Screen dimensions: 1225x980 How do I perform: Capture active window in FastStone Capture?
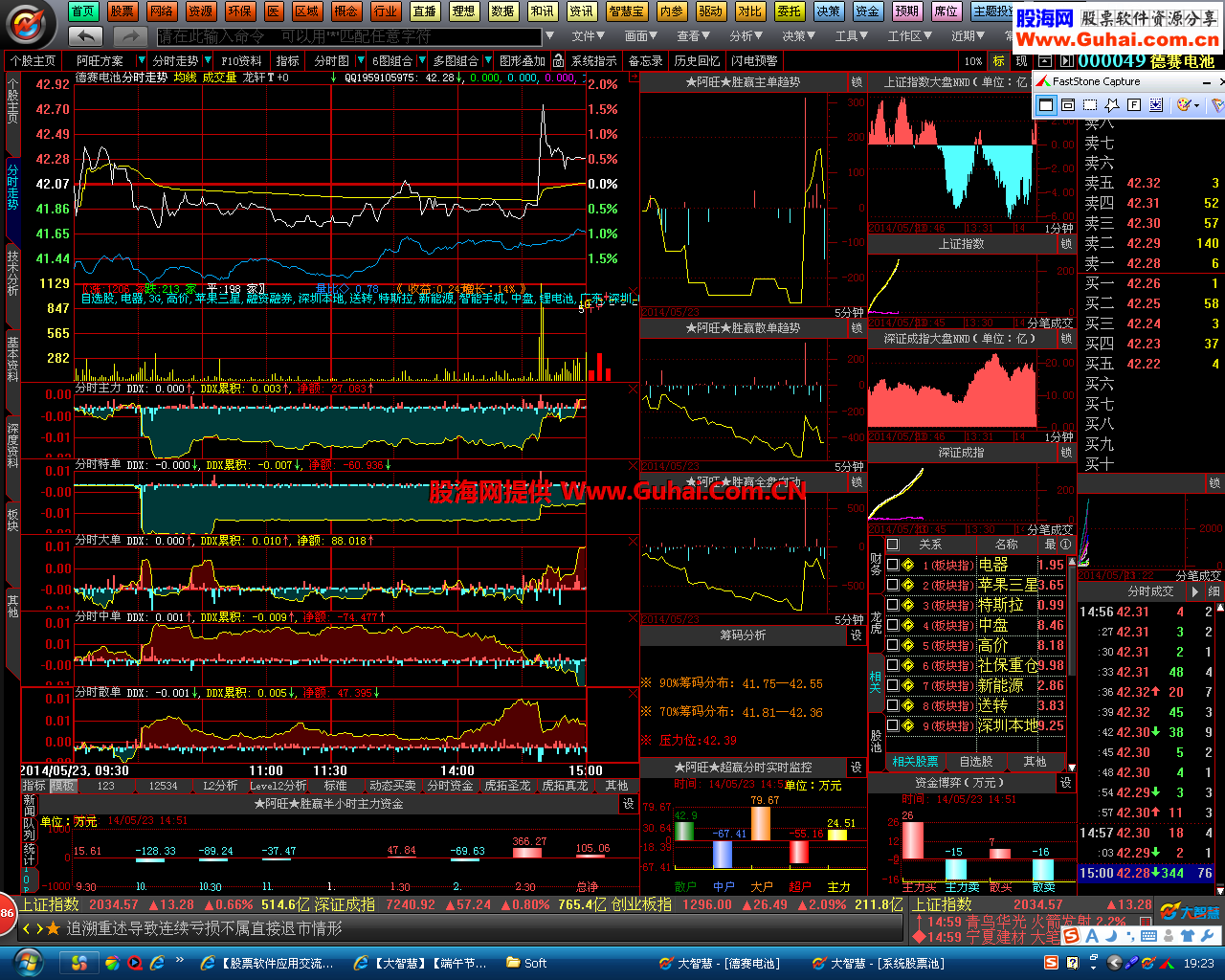tap(1046, 104)
